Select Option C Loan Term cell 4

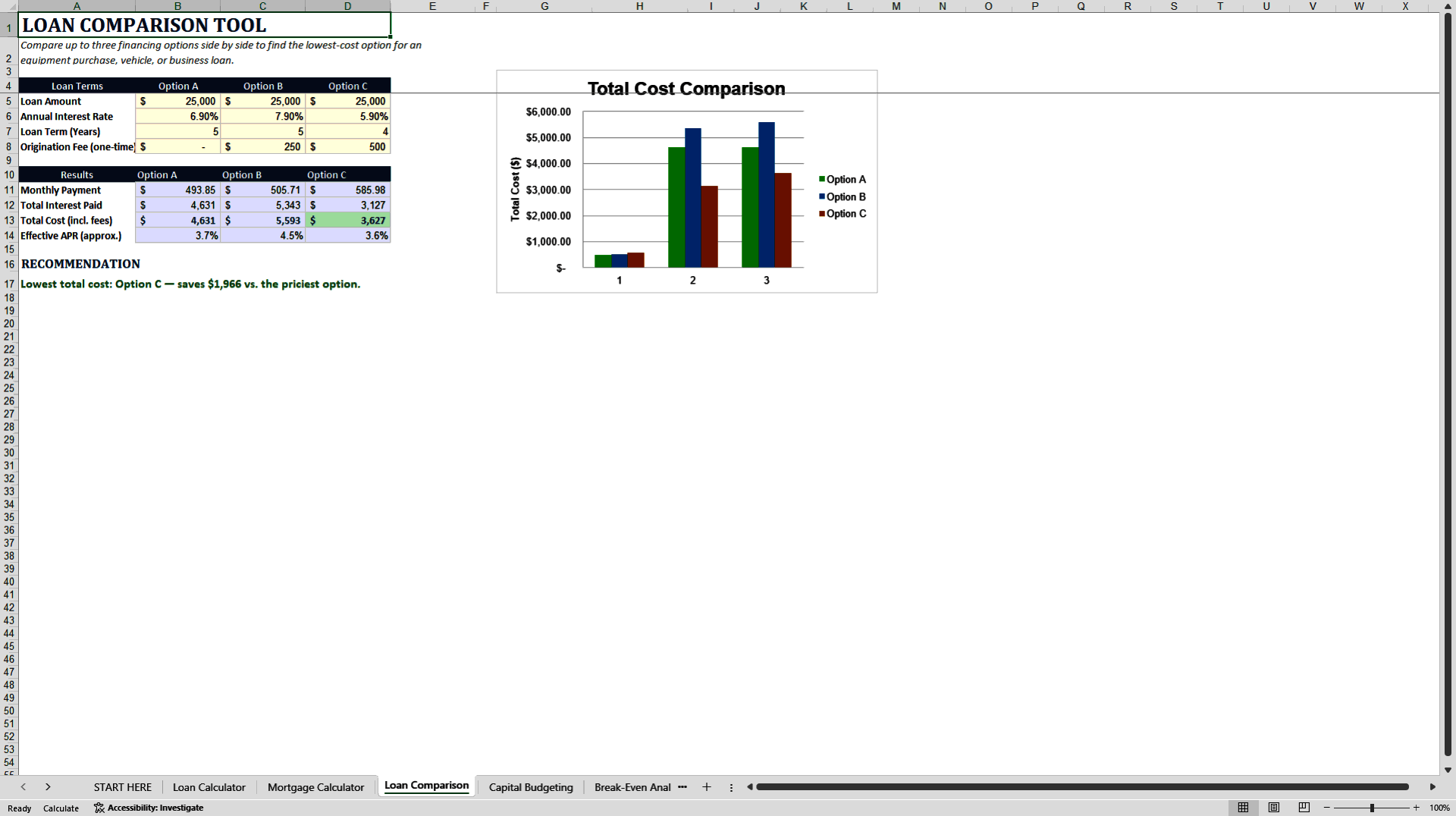point(348,131)
